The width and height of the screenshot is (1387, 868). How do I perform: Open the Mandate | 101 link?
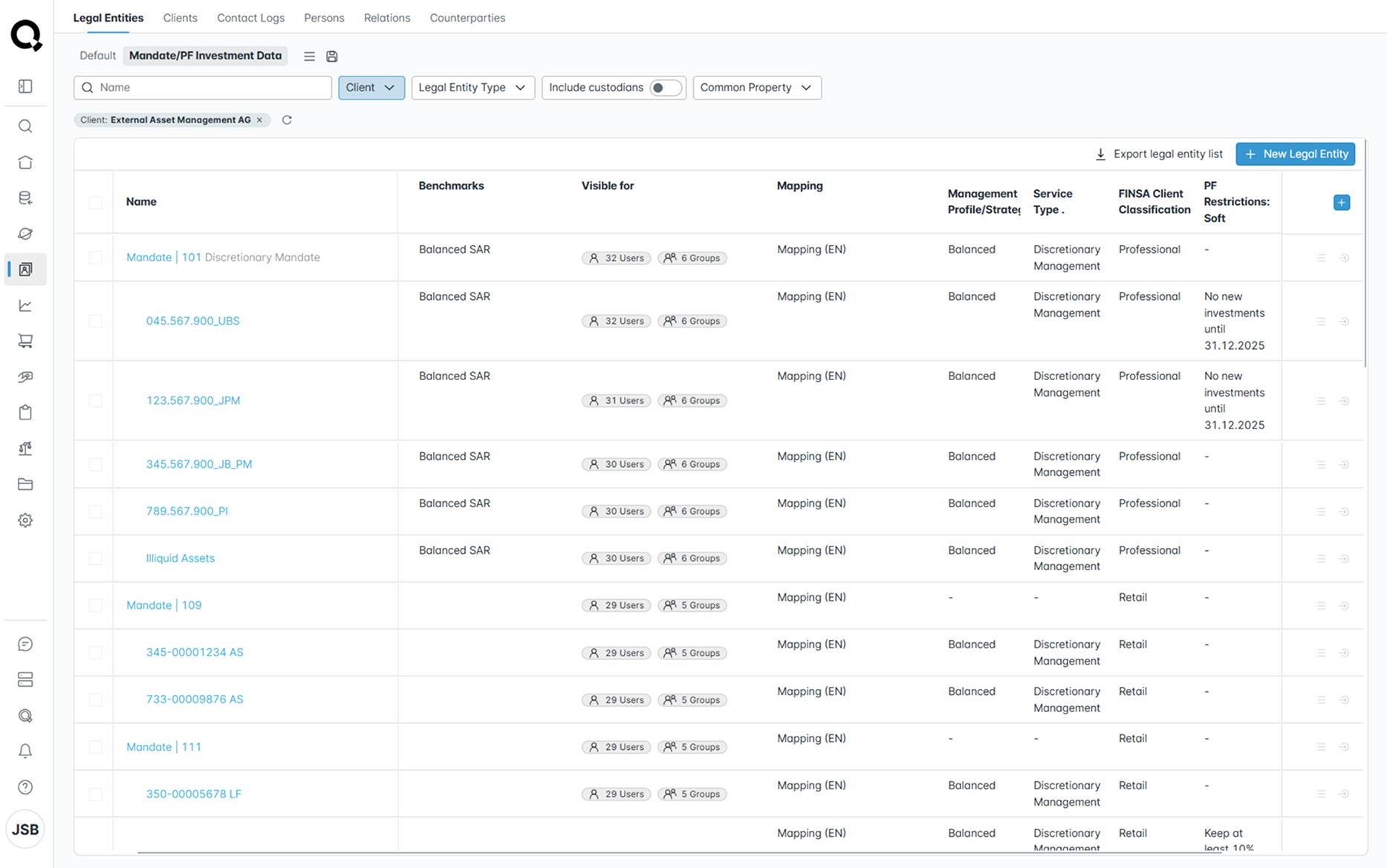pos(163,258)
